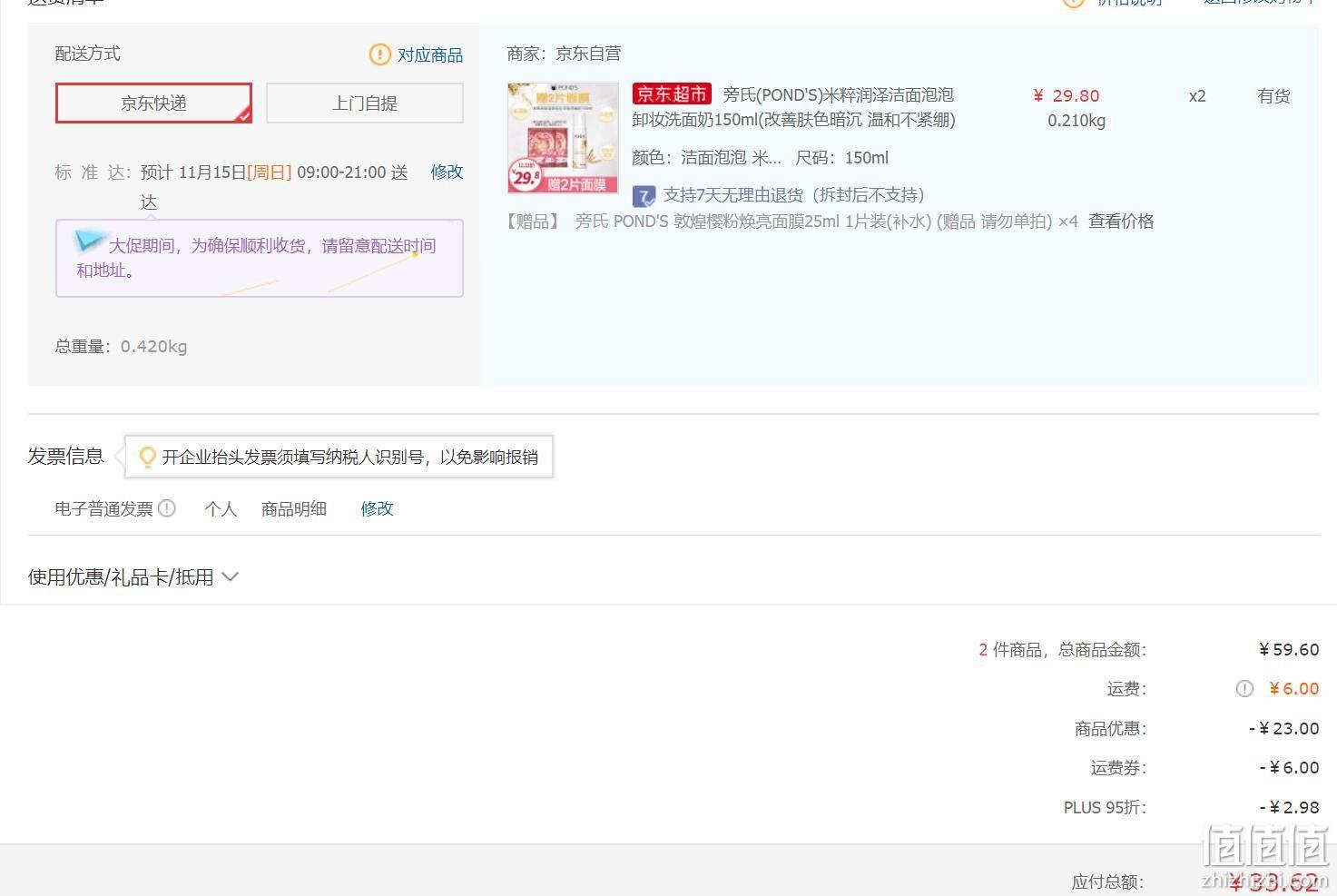Click the 京东超市 red badge

click(672, 94)
